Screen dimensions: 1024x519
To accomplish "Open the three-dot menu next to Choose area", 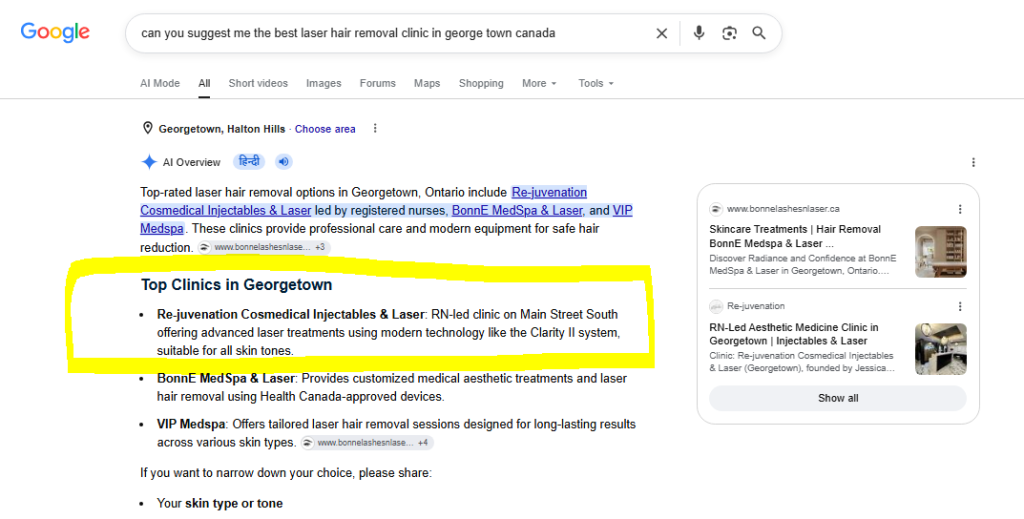I will (x=375, y=129).
